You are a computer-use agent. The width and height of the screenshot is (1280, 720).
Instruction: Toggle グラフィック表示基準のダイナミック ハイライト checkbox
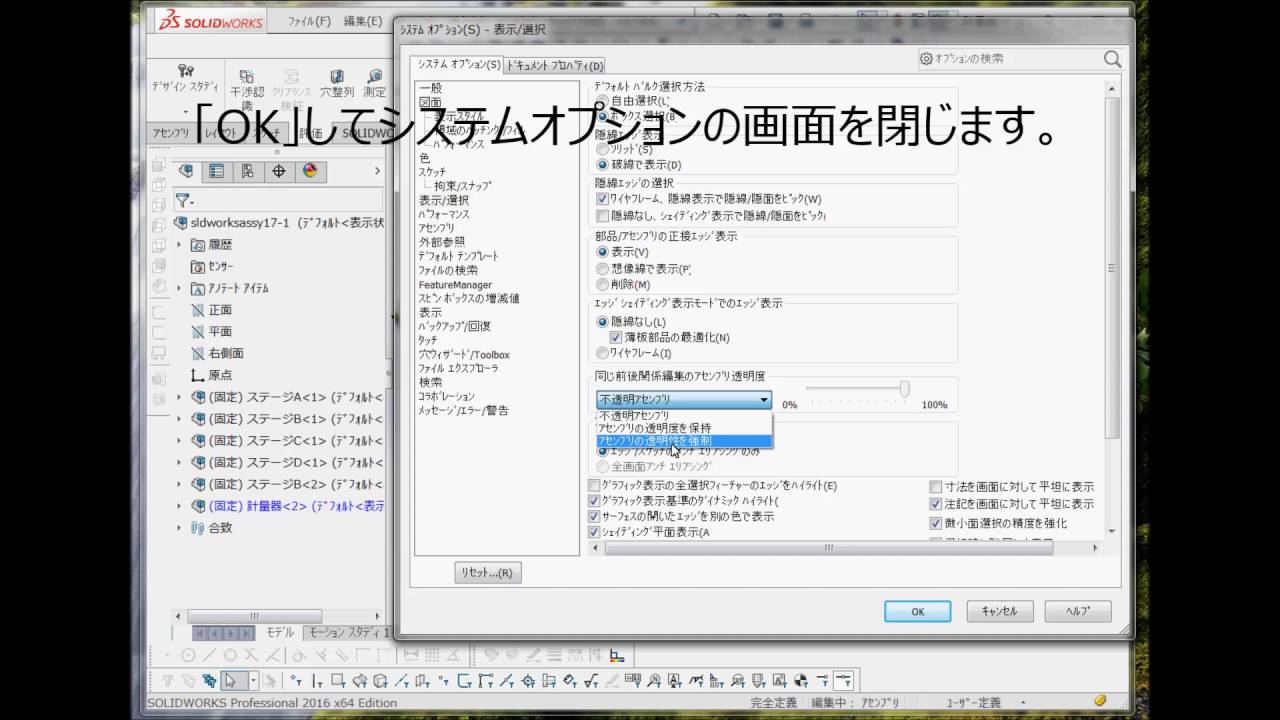coord(594,500)
